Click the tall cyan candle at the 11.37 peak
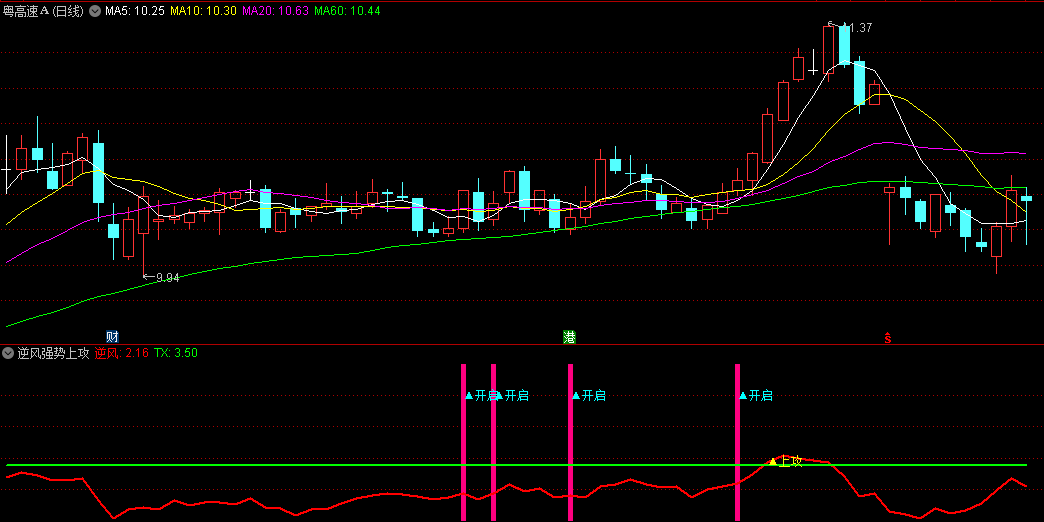1044x522 pixels. [x=844, y=44]
